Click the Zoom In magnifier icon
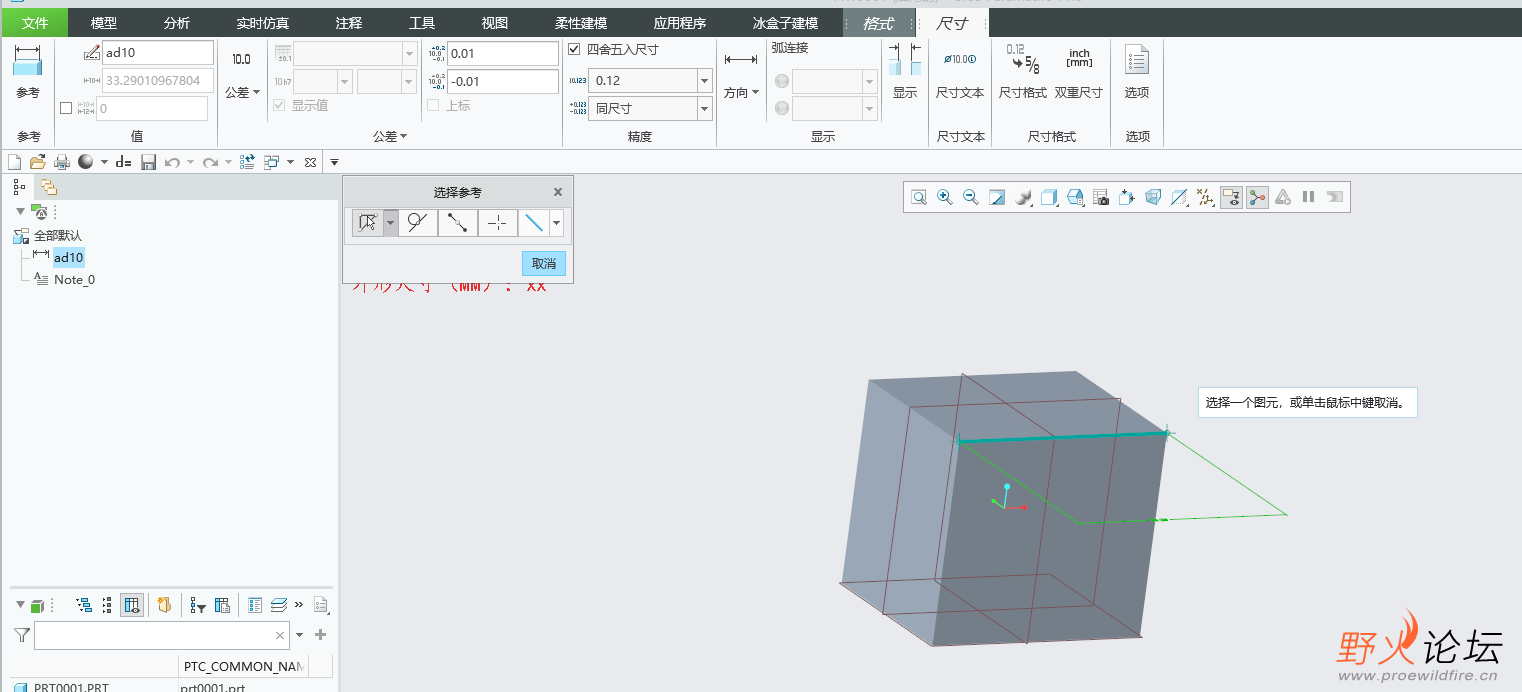 pyautogui.click(x=944, y=198)
